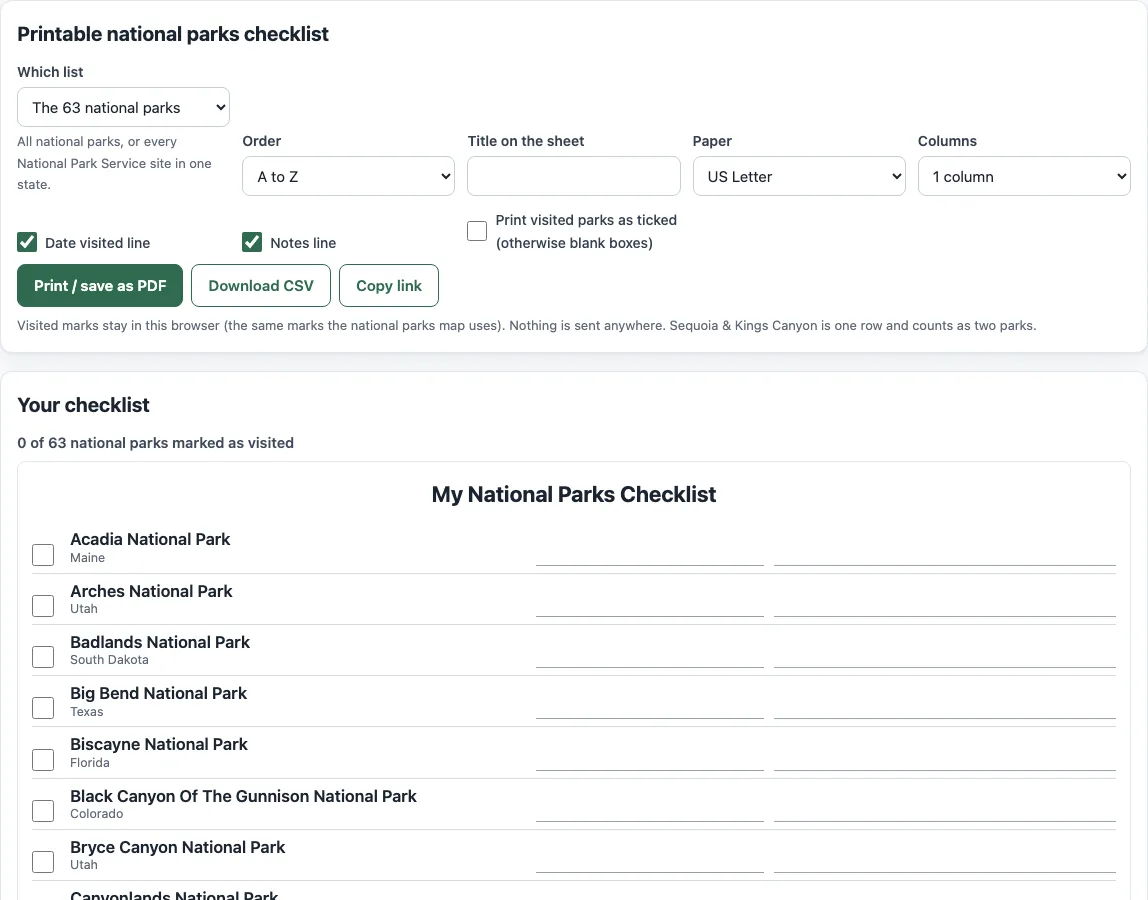Click the Biscayne National Park name
This screenshot has height=900, width=1148.
tap(159, 745)
